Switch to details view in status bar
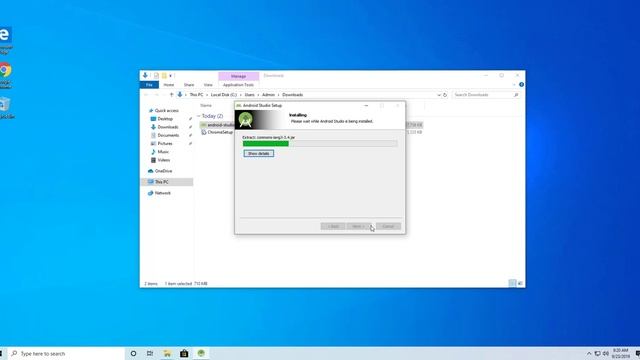 coord(512,283)
